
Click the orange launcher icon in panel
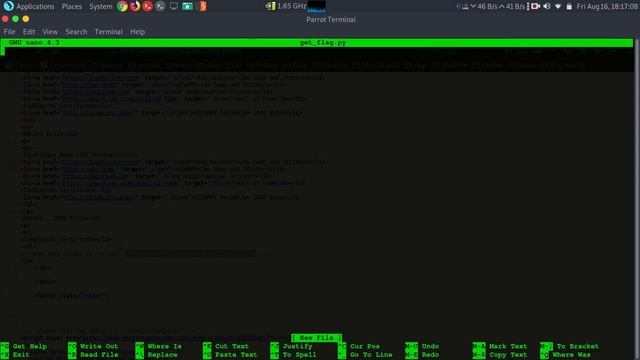tap(203, 6)
